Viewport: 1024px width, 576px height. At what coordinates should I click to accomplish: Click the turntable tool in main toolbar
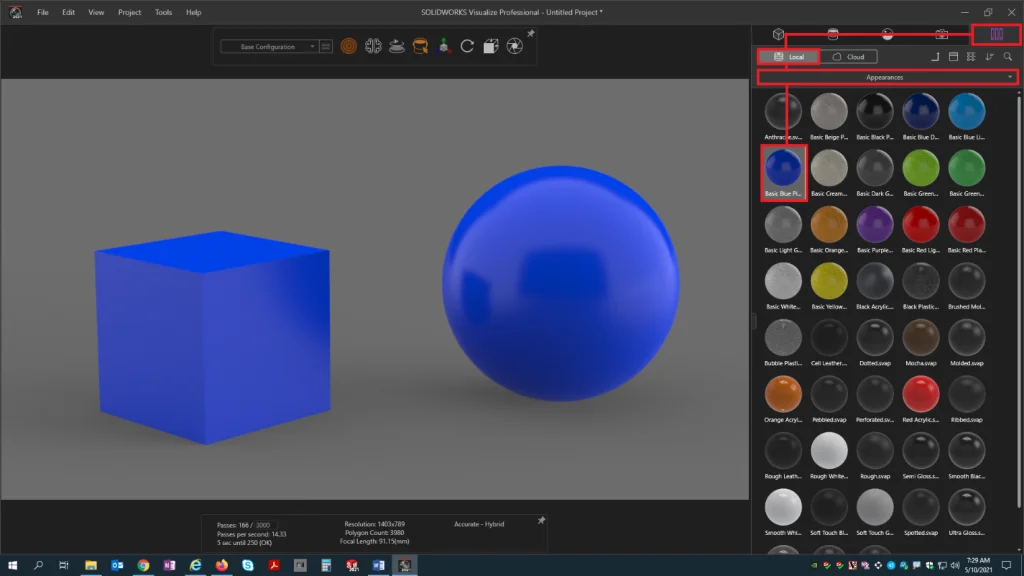click(397, 46)
